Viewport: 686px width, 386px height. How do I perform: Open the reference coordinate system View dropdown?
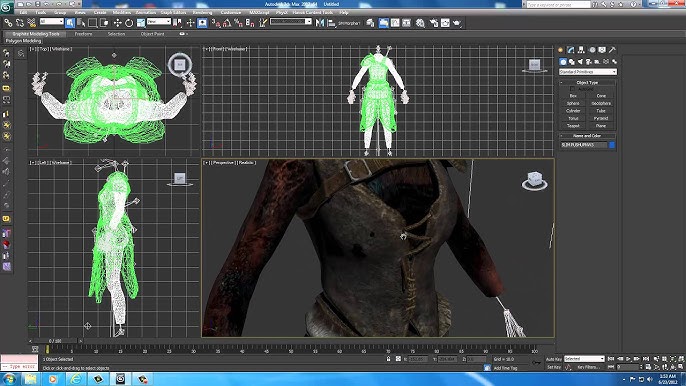159,21
